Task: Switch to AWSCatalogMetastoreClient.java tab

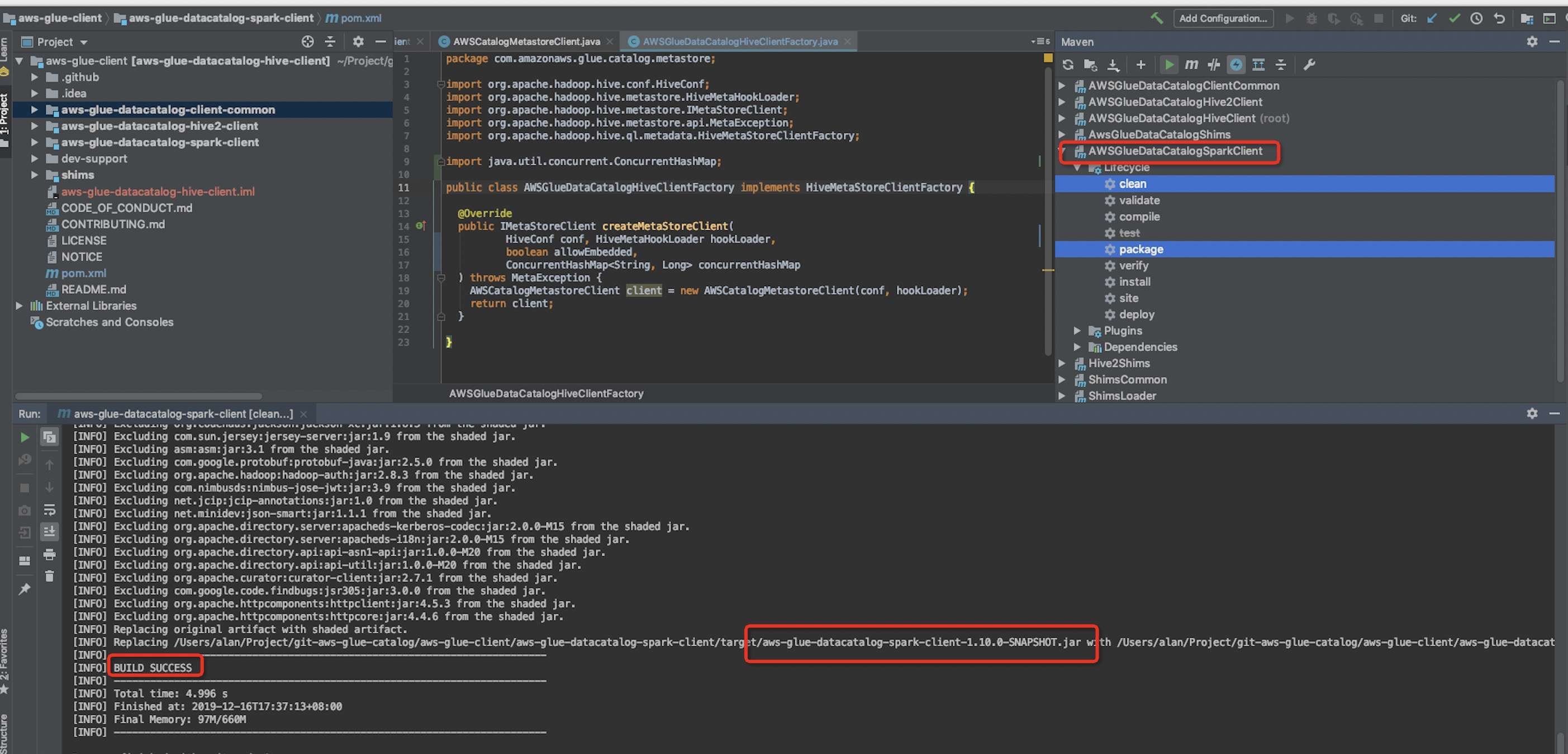Action: tap(526, 41)
